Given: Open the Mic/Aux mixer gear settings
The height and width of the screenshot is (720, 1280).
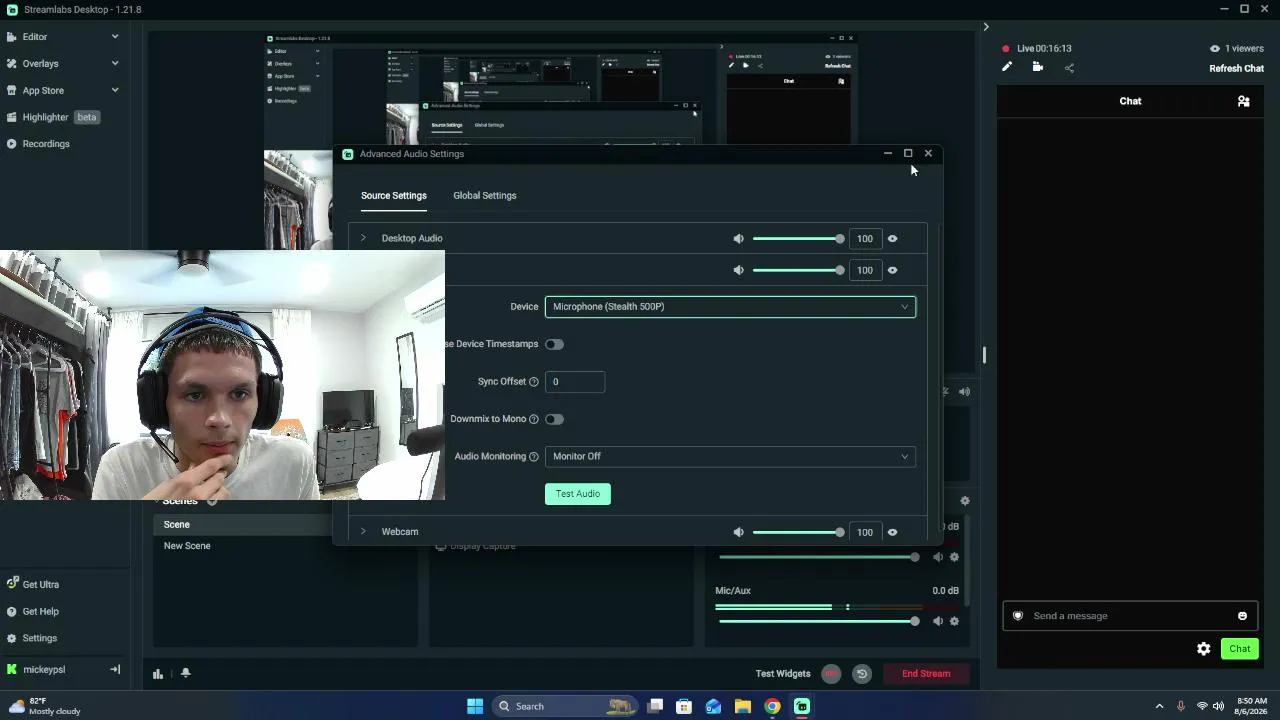Looking at the screenshot, I should click(x=954, y=621).
